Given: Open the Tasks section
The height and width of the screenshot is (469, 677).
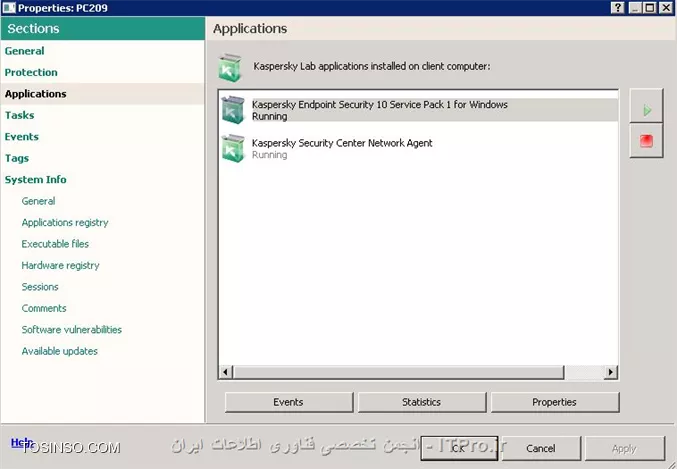Looking at the screenshot, I should click(x=19, y=115).
